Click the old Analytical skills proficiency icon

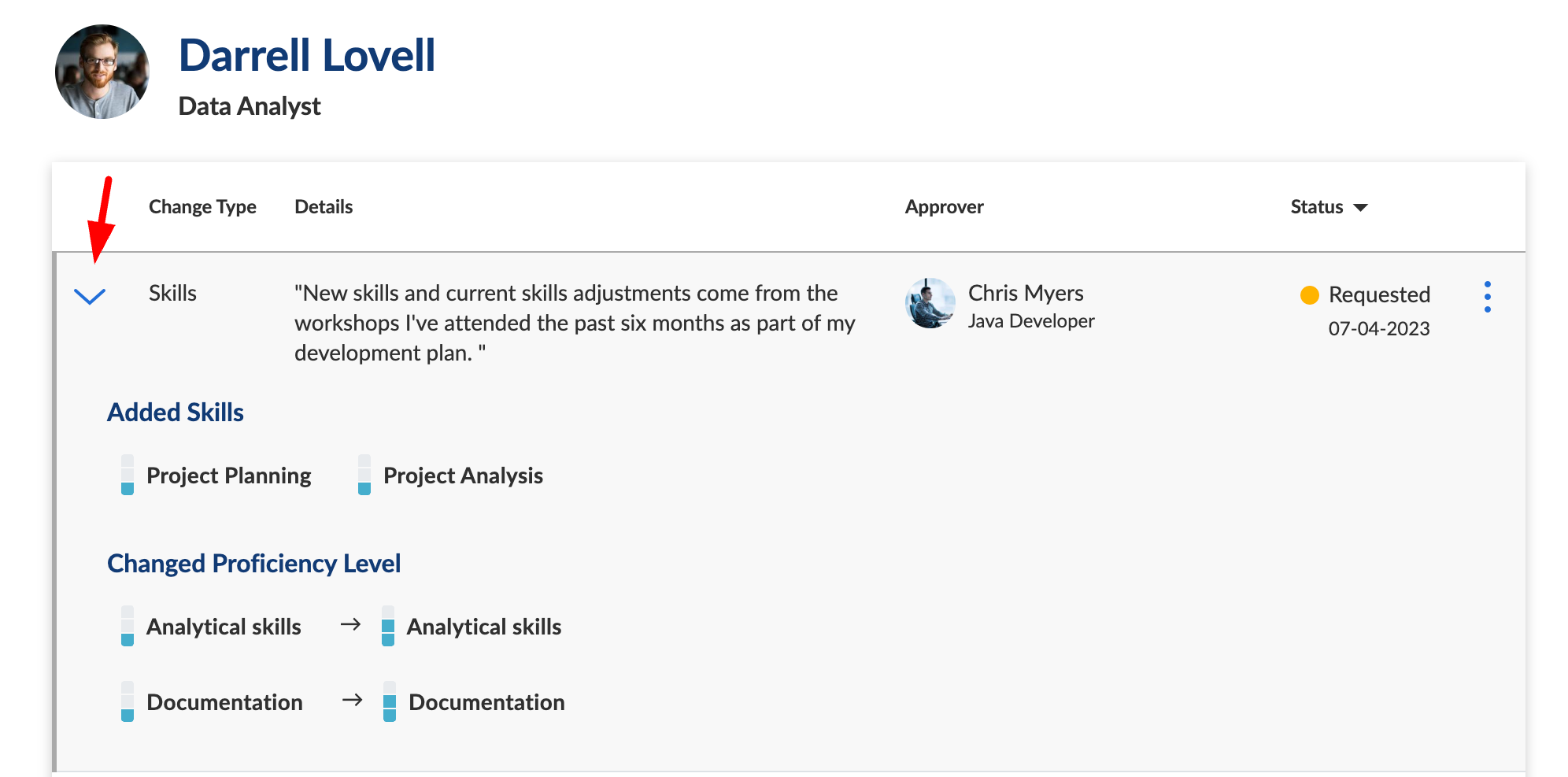[x=128, y=626]
